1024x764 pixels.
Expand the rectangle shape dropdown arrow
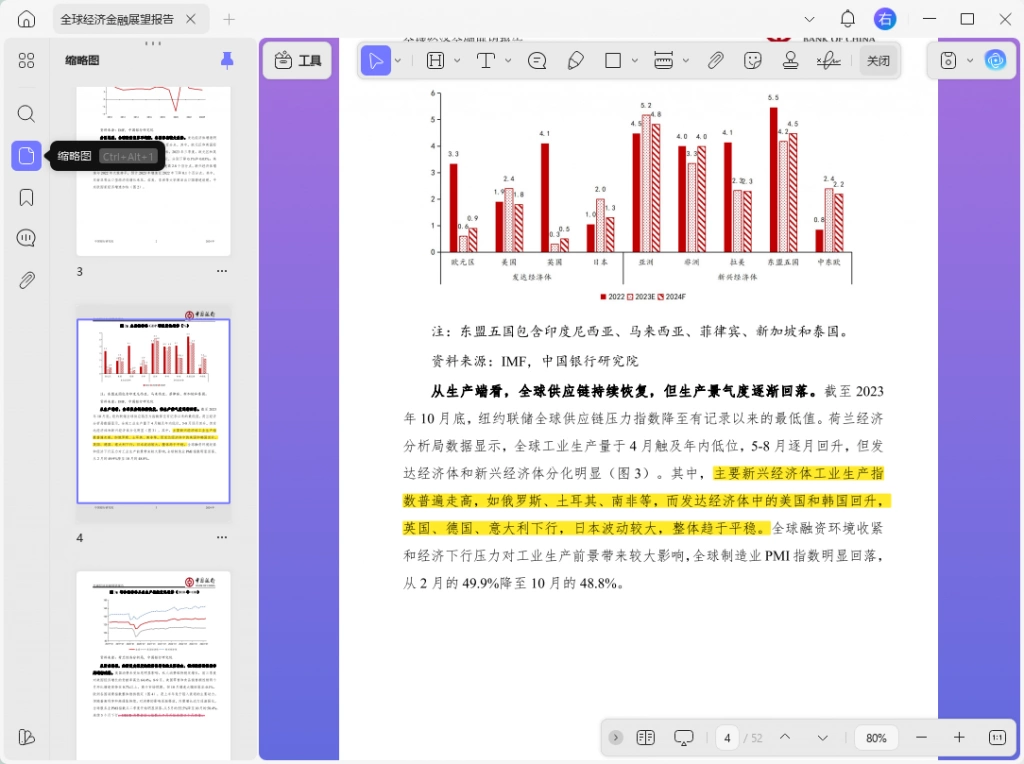(634, 61)
